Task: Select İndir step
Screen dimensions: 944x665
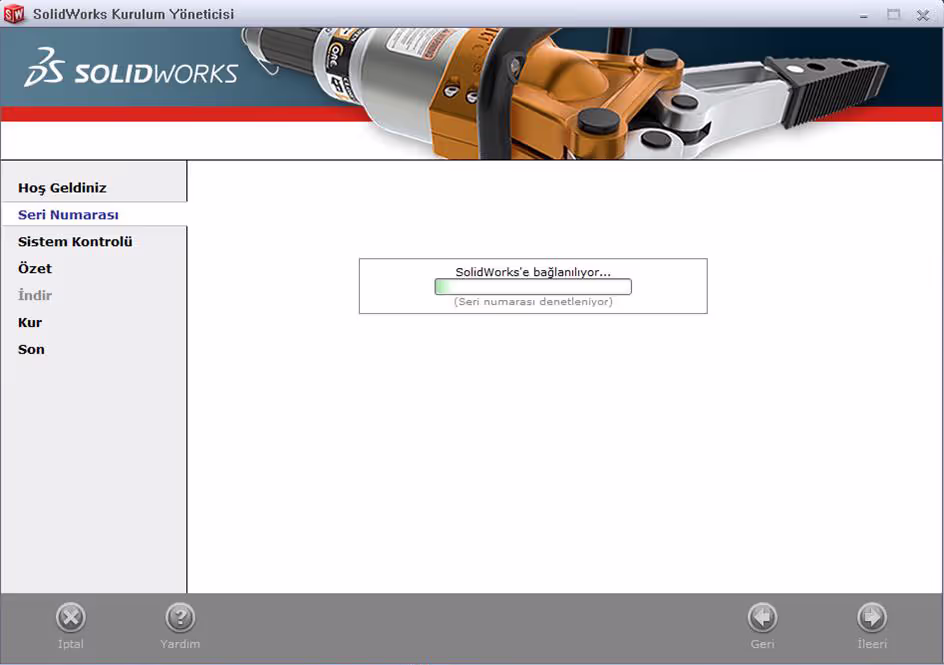Action: click(x=35, y=295)
